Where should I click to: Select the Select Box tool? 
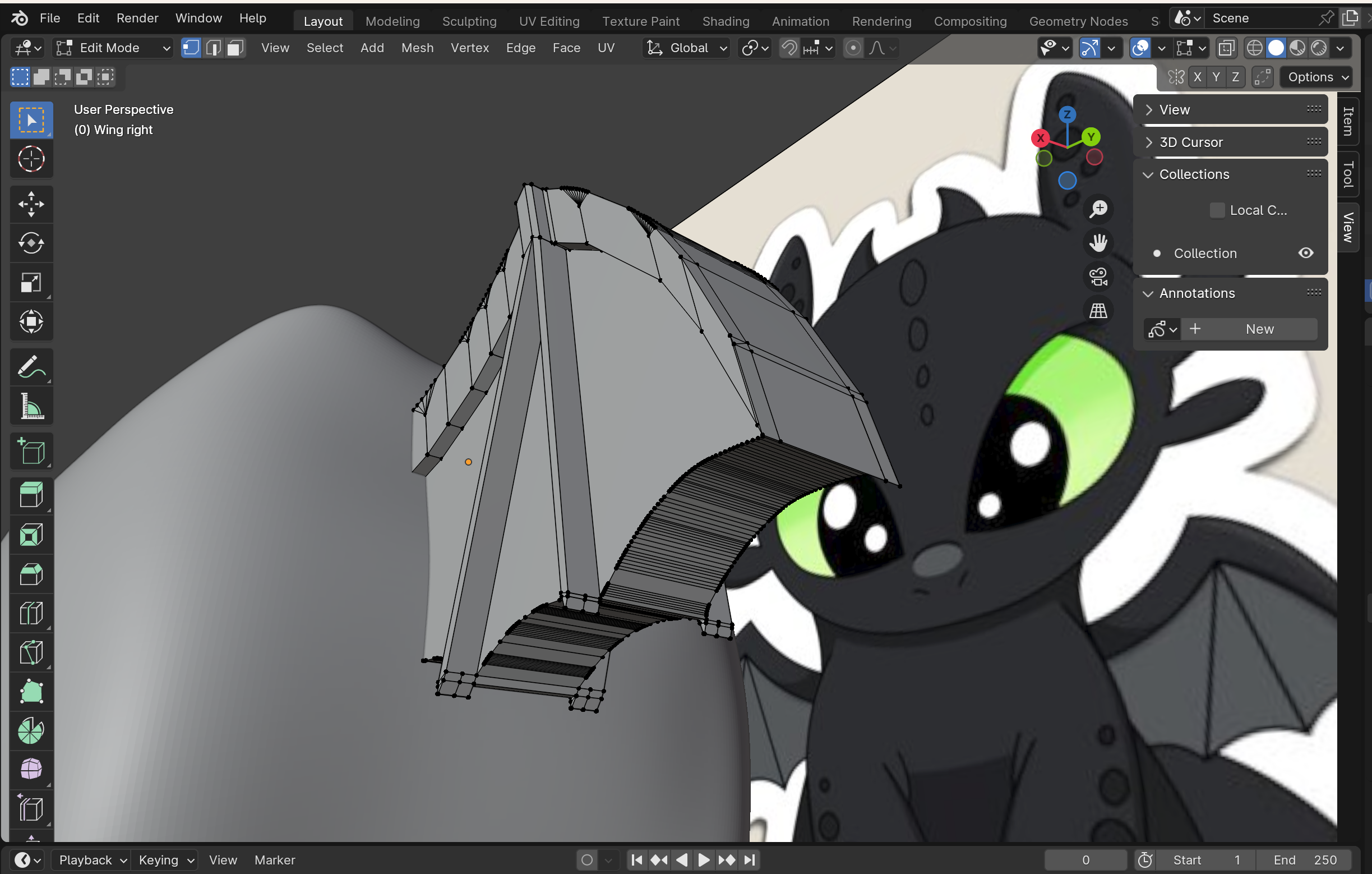tap(31, 119)
